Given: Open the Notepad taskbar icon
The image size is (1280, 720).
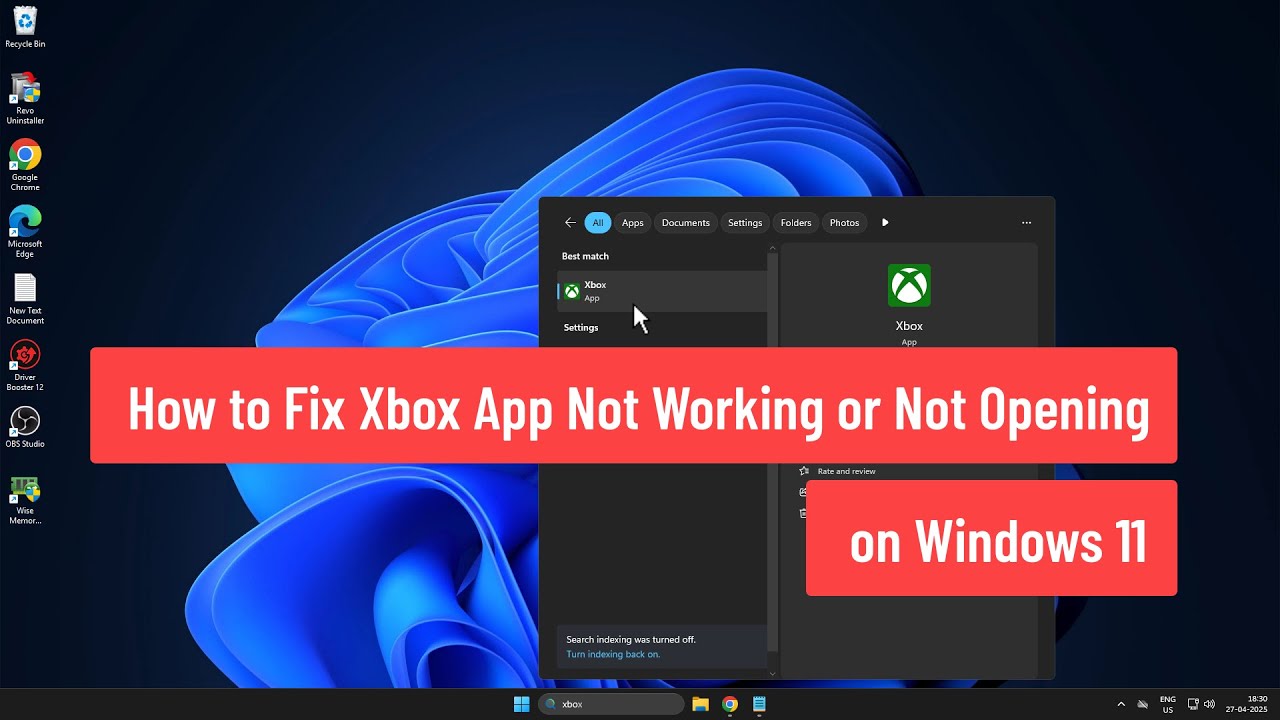Looking at the screenshot, I should click(x=759, y=704).
